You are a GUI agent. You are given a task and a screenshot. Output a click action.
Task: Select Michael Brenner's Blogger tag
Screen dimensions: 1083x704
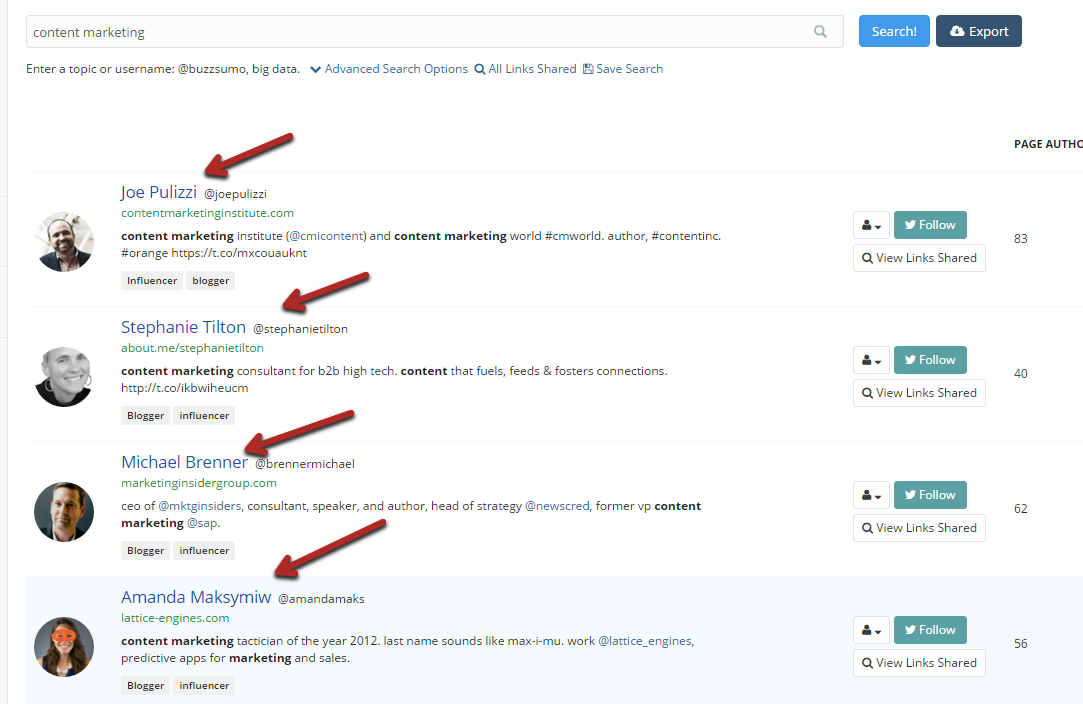click(x=146, y=551)
